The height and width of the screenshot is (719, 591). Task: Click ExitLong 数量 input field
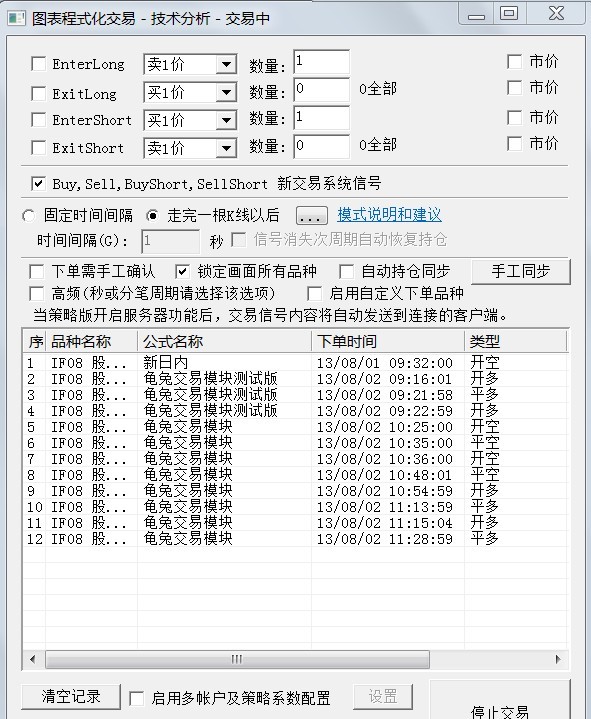(321, 89)
